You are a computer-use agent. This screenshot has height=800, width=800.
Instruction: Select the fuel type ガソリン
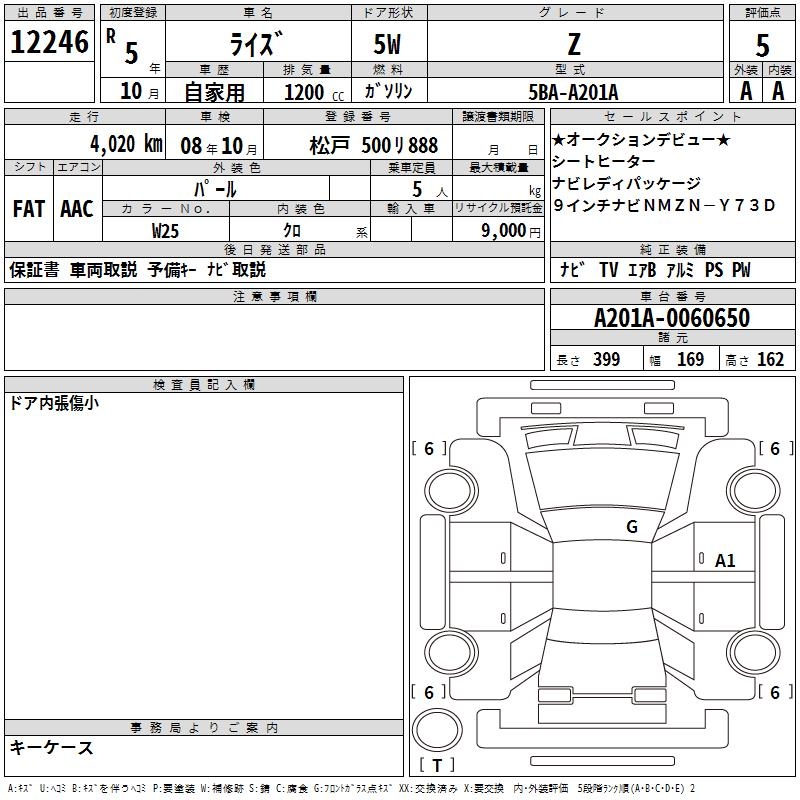point(388,91)
